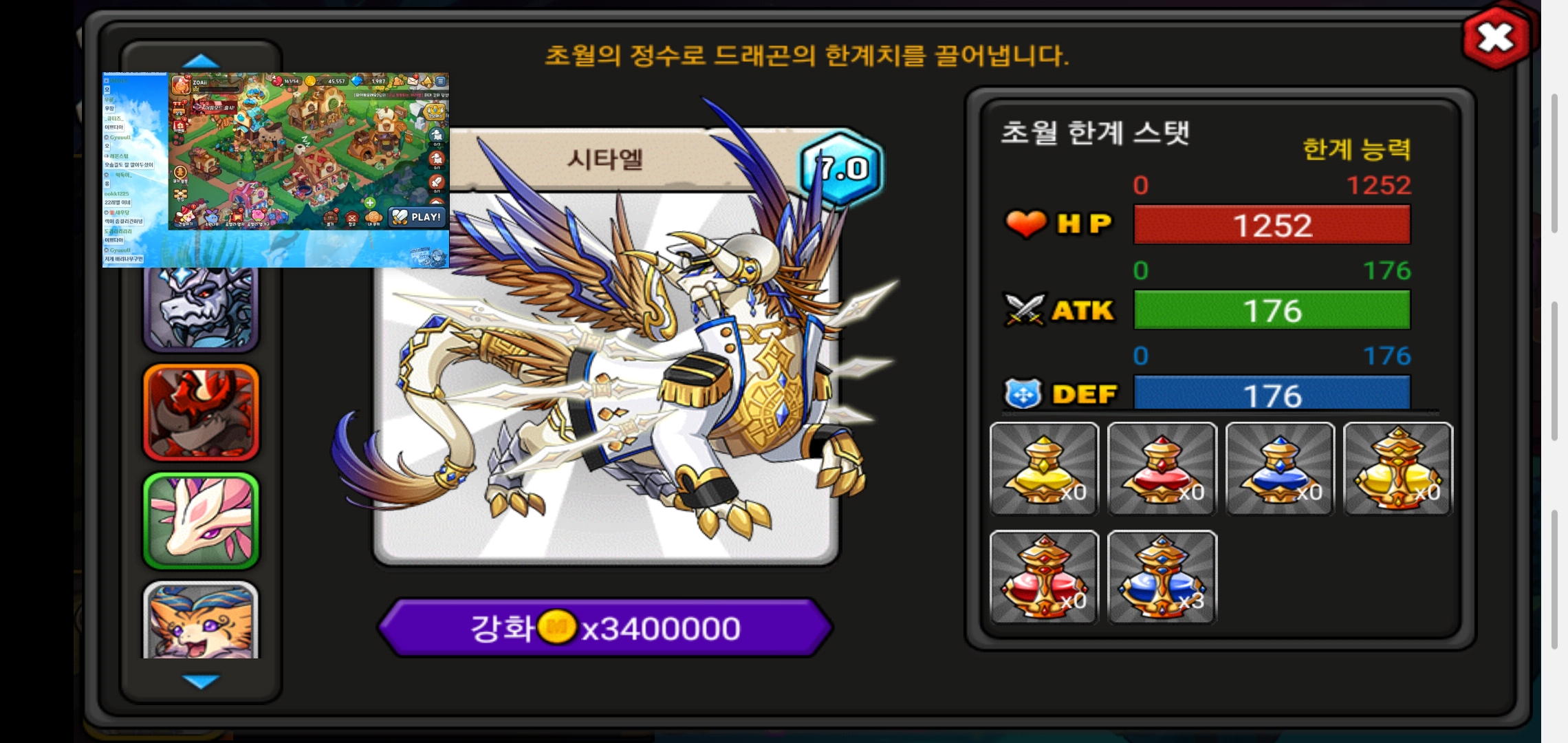Expand dragon list downward with blue arrow

tap(201, 681)
